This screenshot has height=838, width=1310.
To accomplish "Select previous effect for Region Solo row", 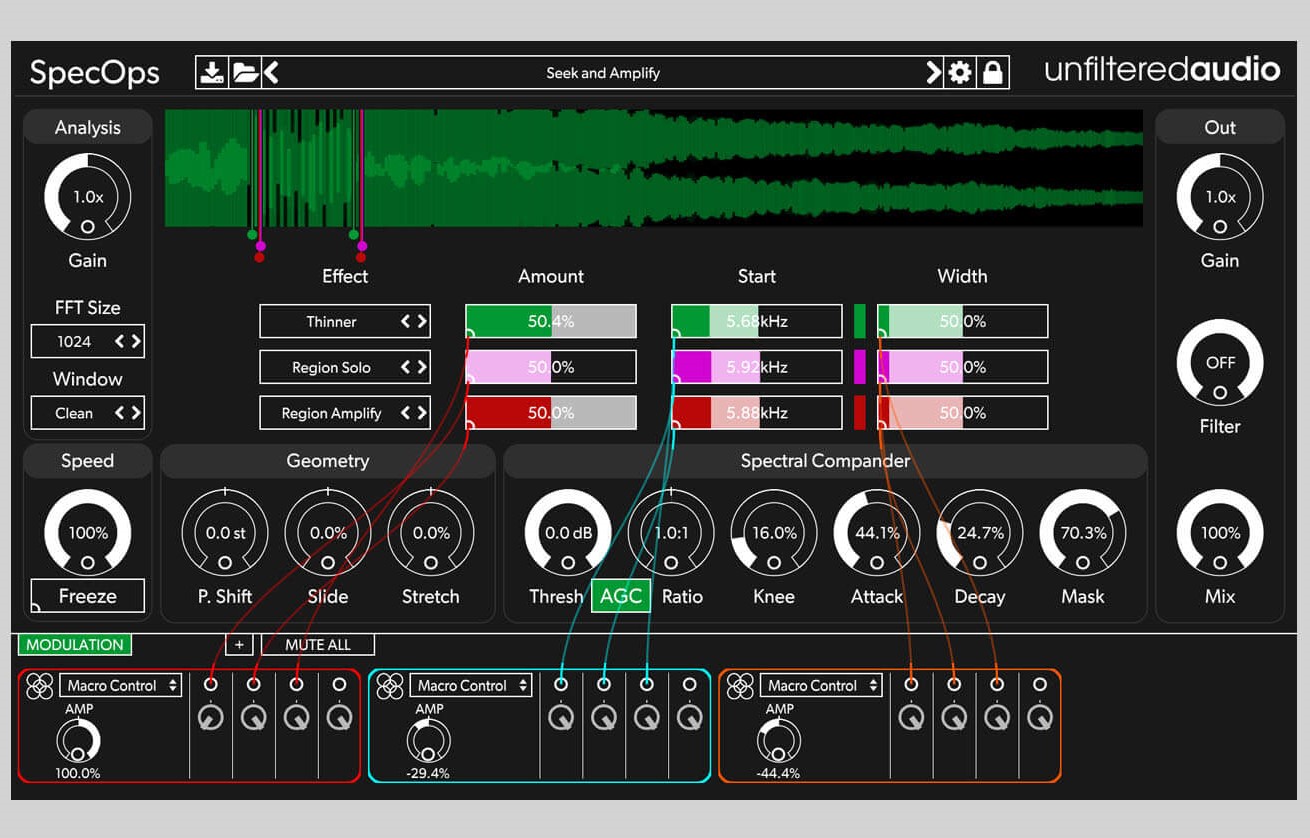I will pos(406,367).
